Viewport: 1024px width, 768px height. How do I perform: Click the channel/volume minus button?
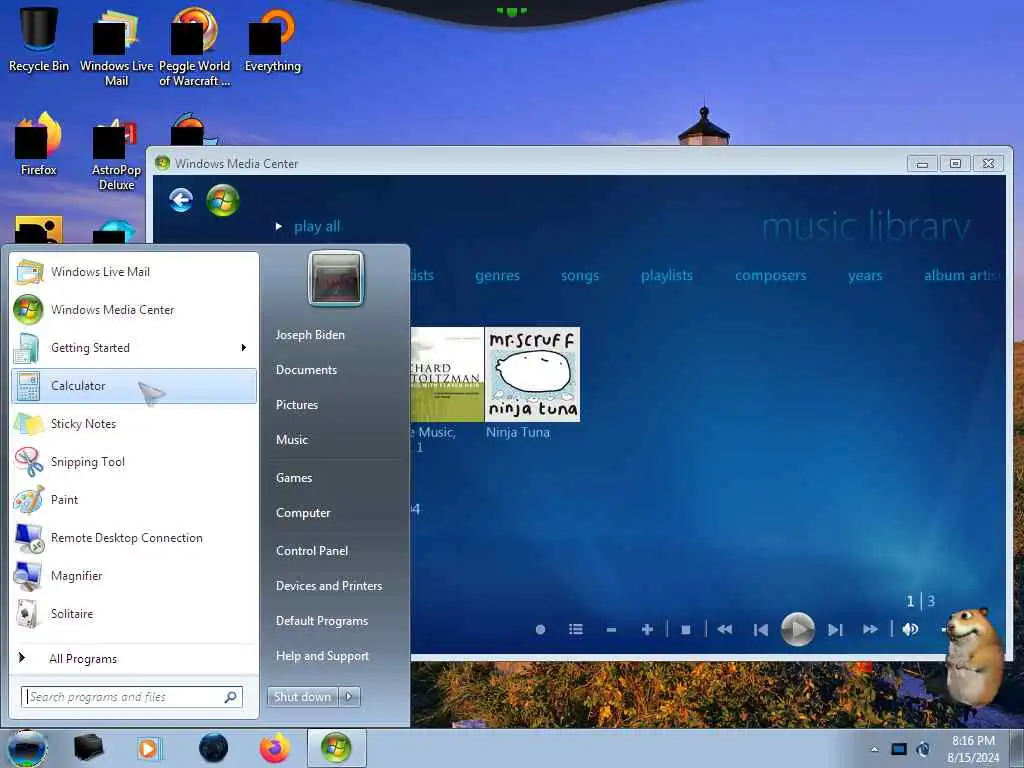[611, 630]
